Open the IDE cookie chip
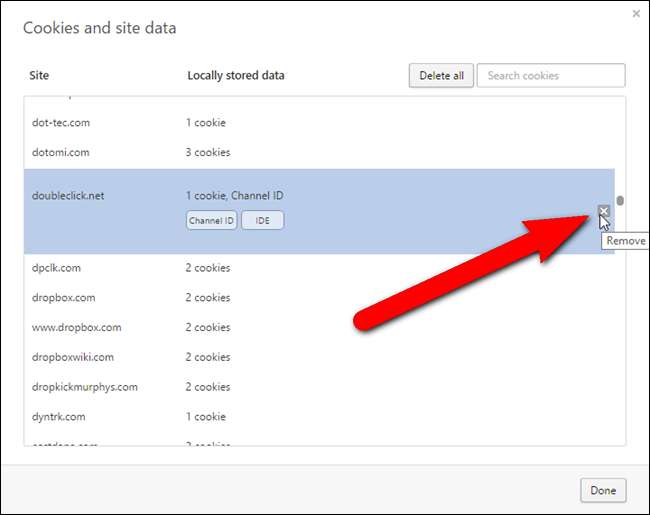650x515 pixels. (x=262, y=221)
